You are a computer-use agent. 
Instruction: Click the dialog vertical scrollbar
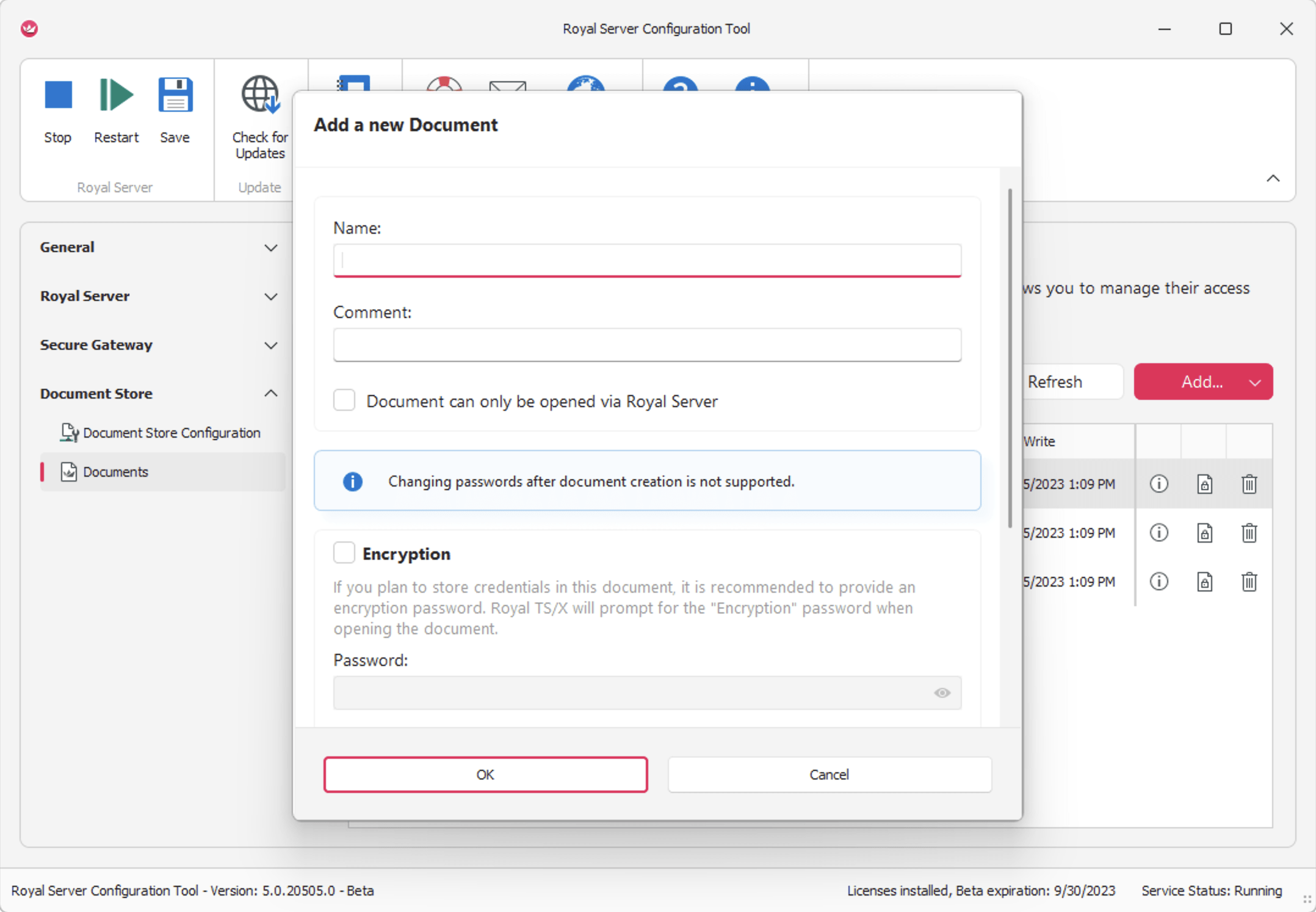click(1010, 357)
